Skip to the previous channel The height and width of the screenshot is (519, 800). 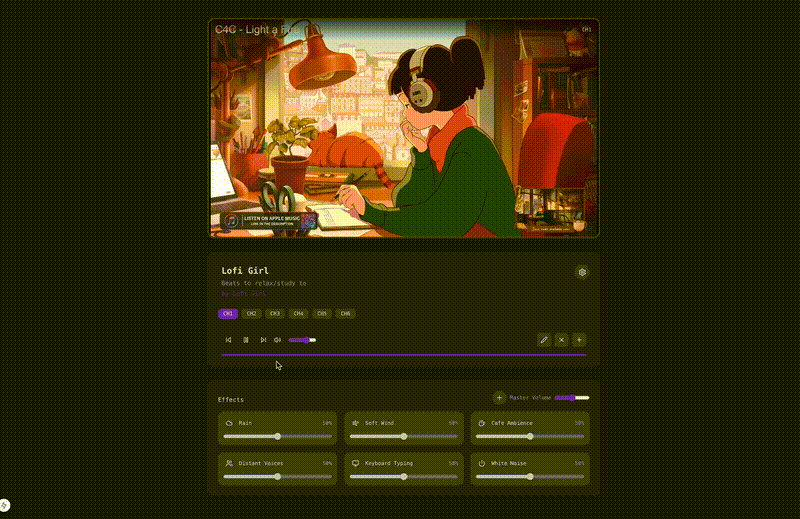(x=228, y=340)
